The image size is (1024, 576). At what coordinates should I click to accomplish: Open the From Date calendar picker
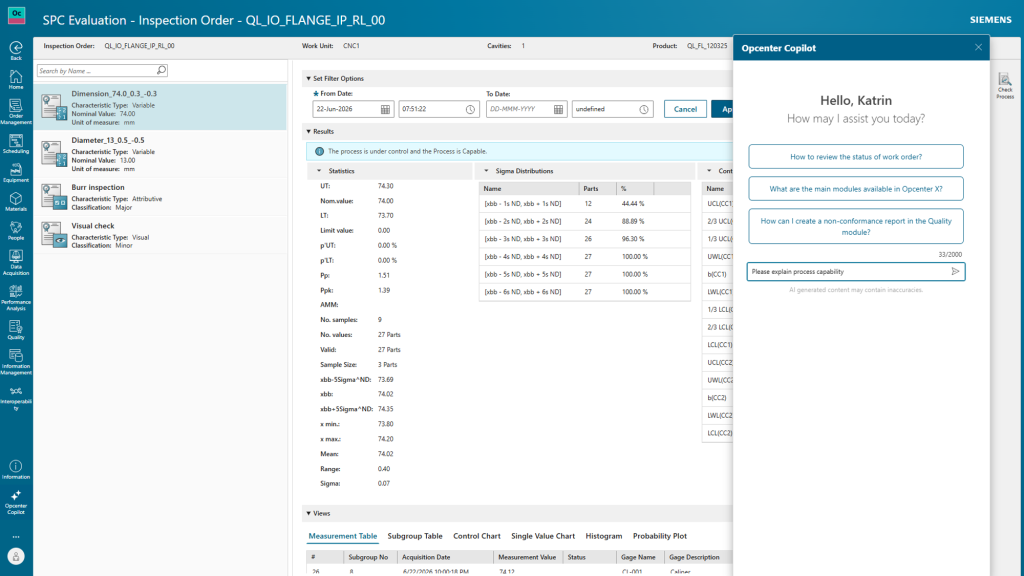(385, 109)
